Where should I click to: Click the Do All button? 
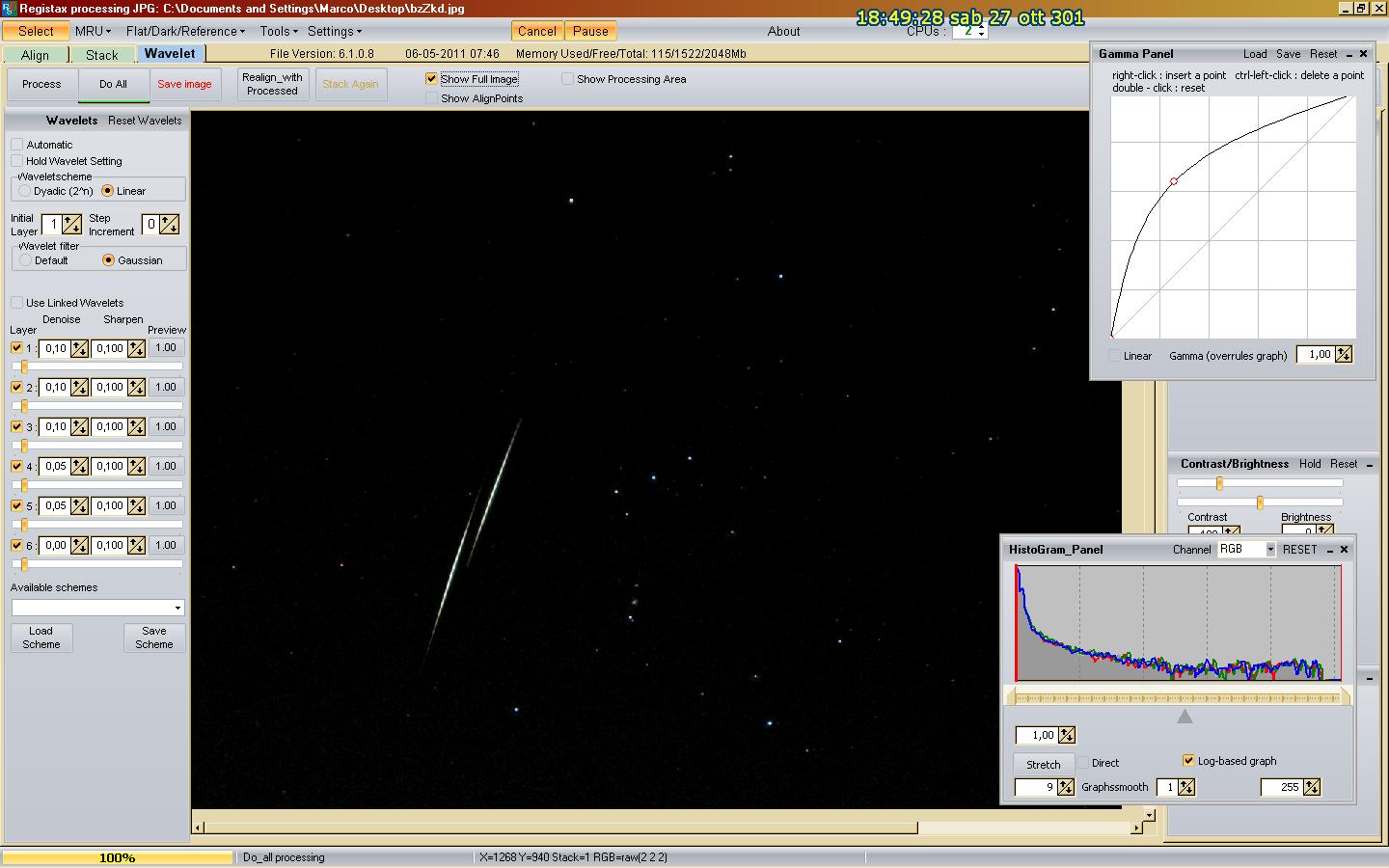[113, 84]
